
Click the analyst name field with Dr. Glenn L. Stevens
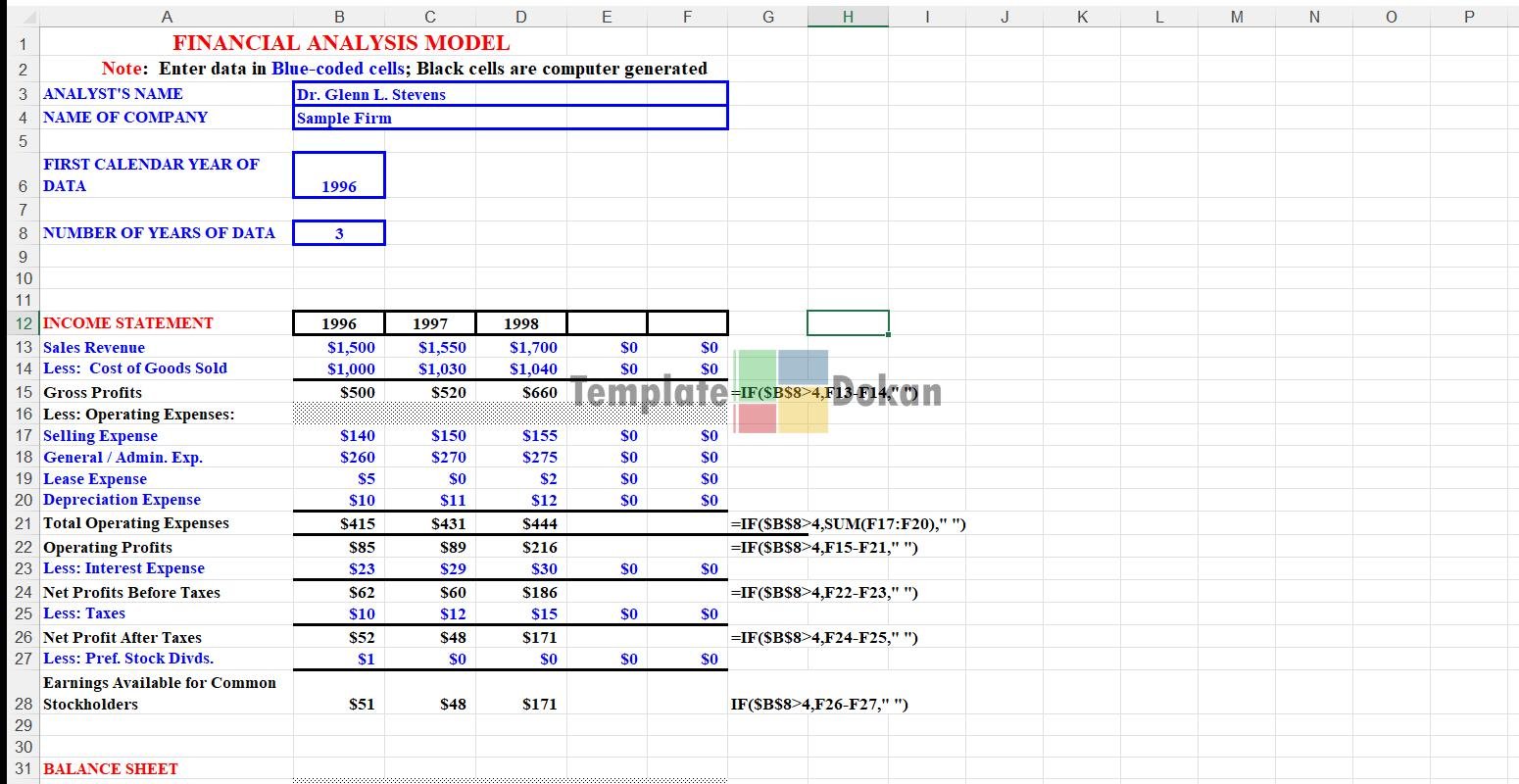coord(510,94)
